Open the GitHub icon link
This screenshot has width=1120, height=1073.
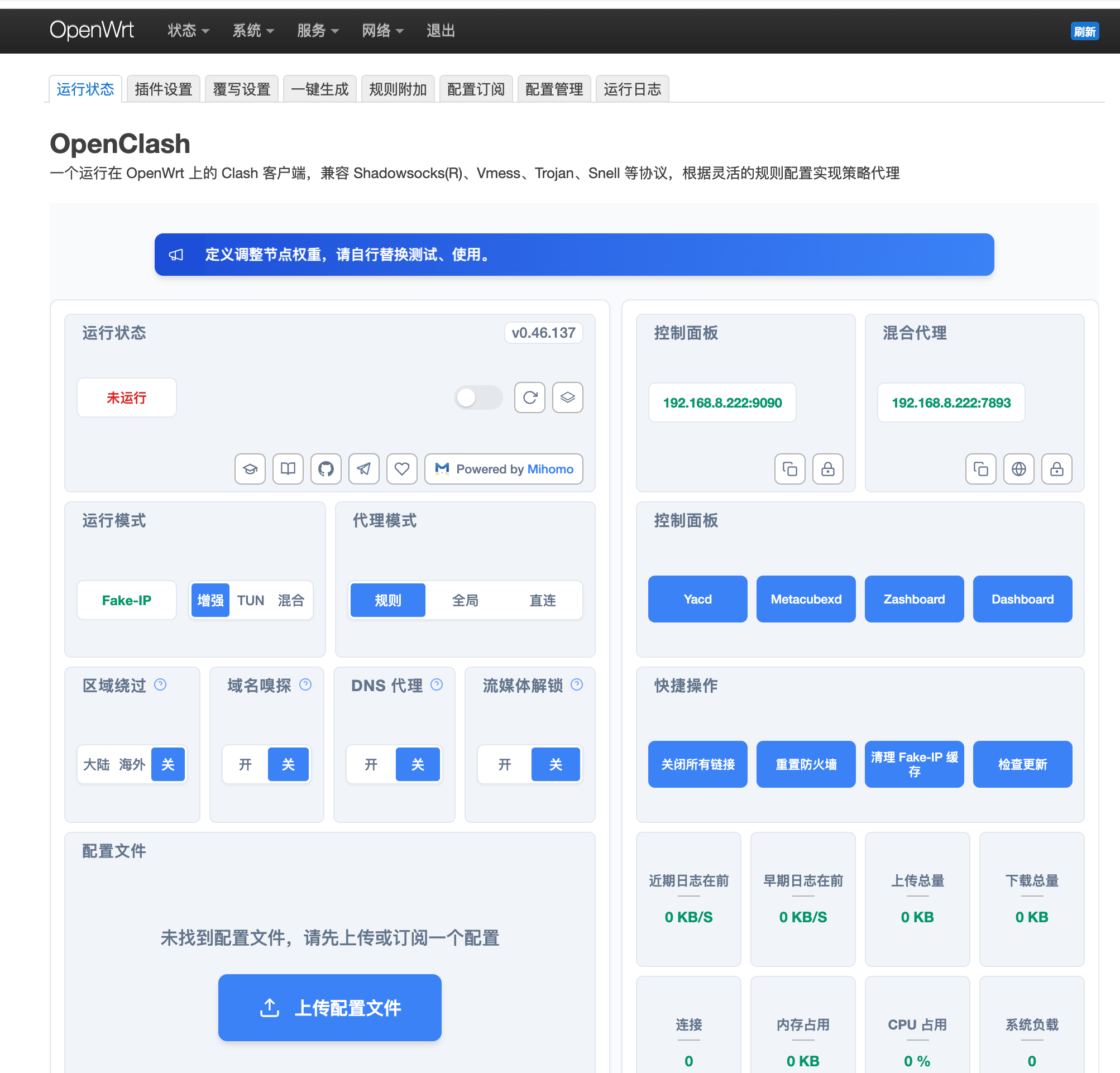pos(326,469)
